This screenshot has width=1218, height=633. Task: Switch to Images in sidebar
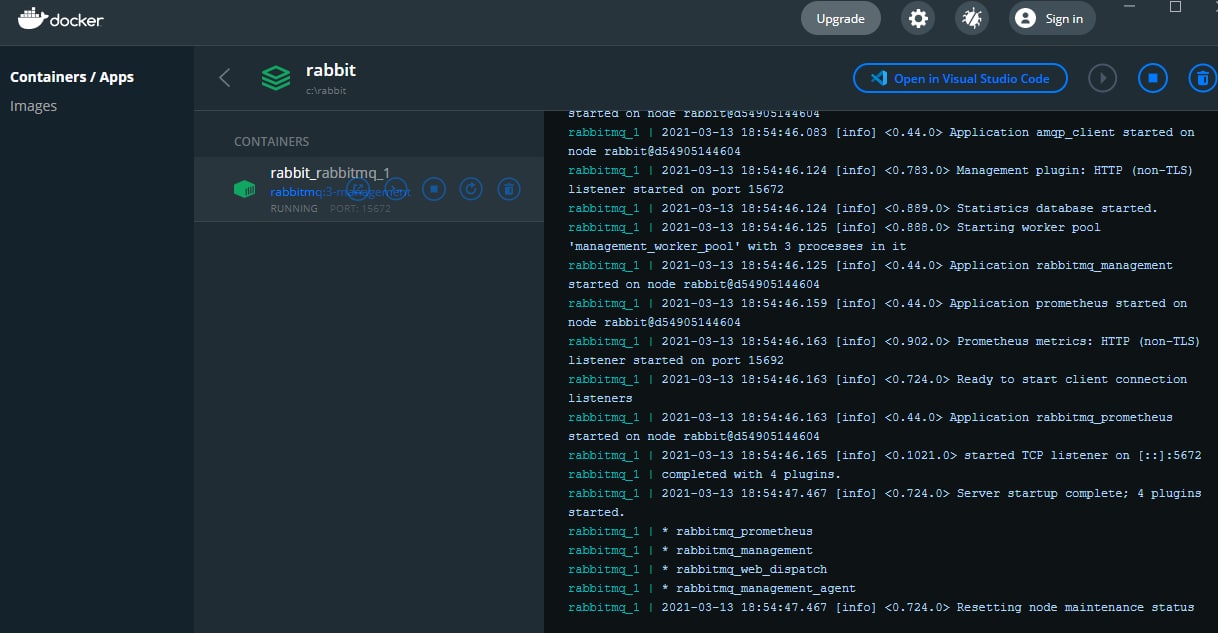pyautogui.click(x=33, y=106)
